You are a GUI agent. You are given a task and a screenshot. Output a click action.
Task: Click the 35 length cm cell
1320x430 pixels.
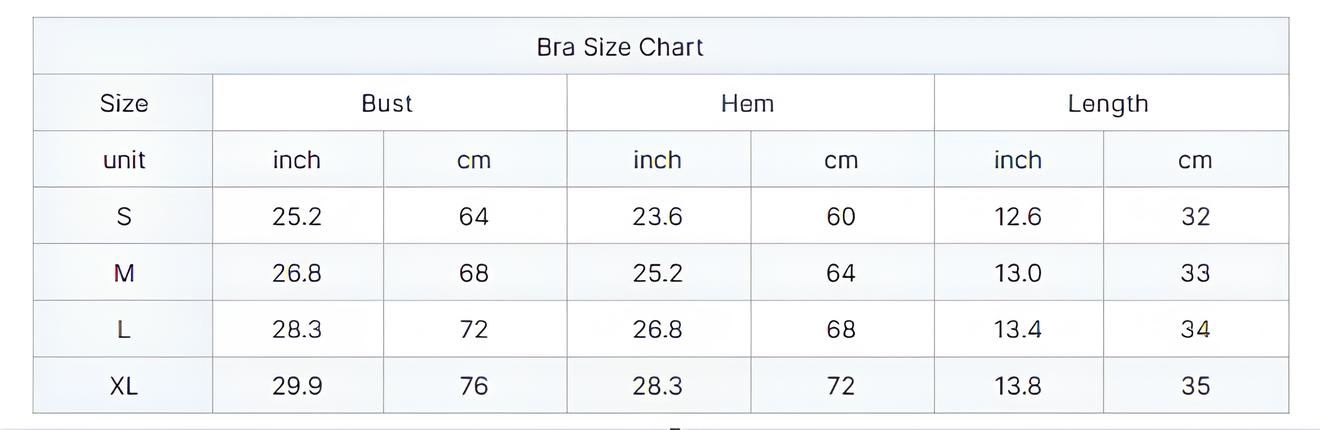[1196, 385]
